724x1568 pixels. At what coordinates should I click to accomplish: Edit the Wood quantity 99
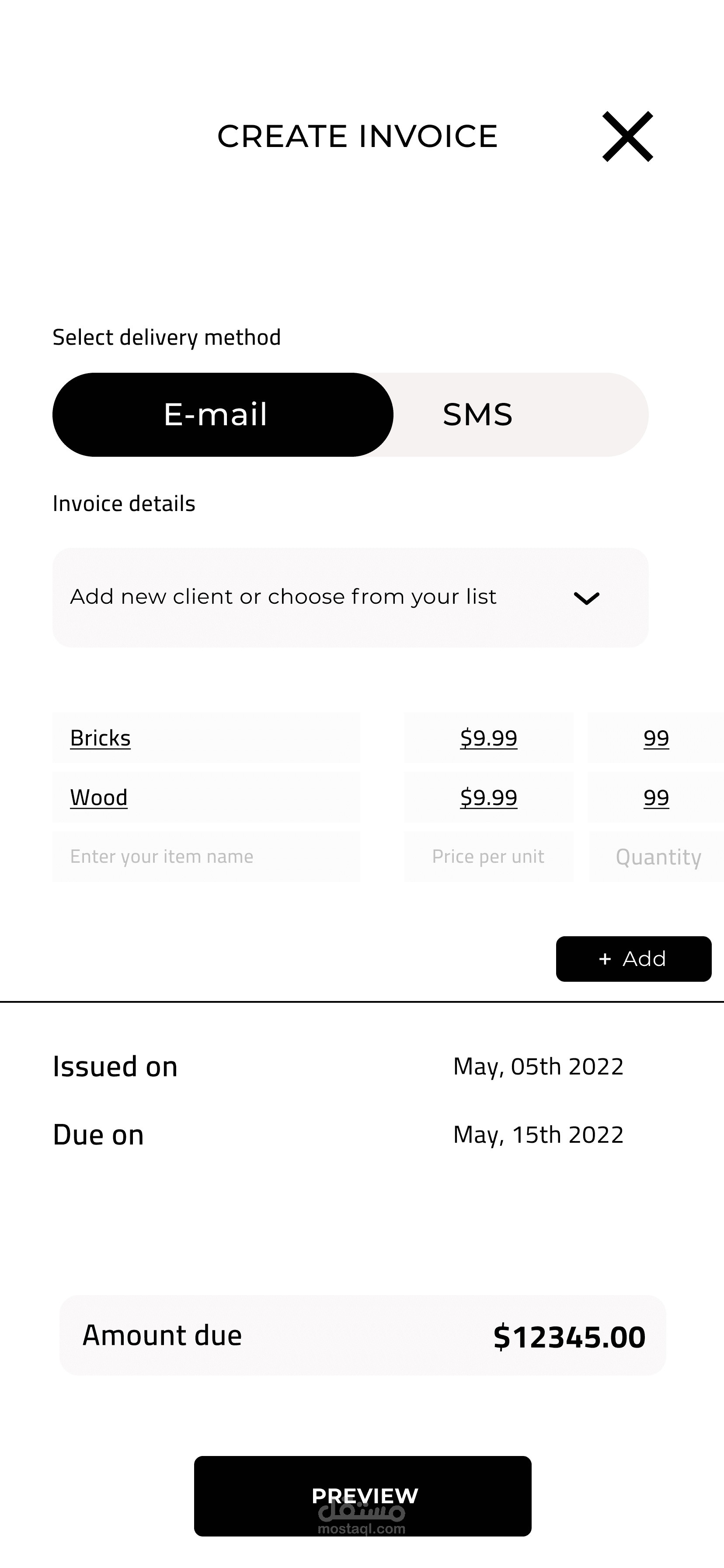point(657,798)
